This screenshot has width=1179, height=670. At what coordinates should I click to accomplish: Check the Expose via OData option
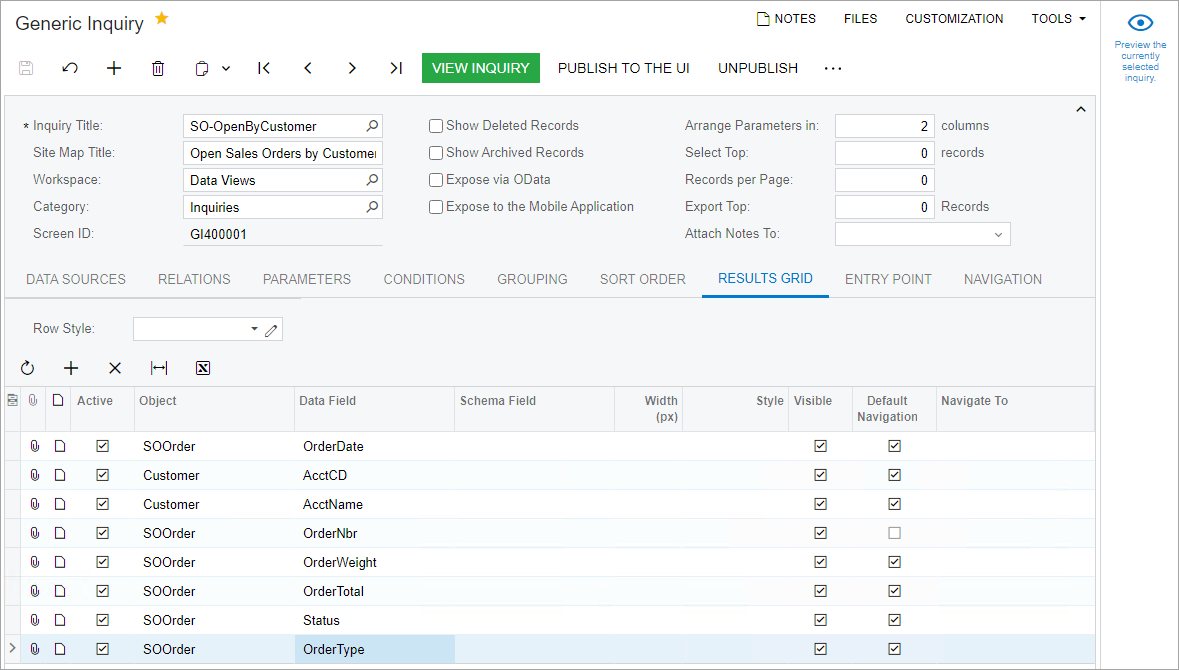[436, 180]
